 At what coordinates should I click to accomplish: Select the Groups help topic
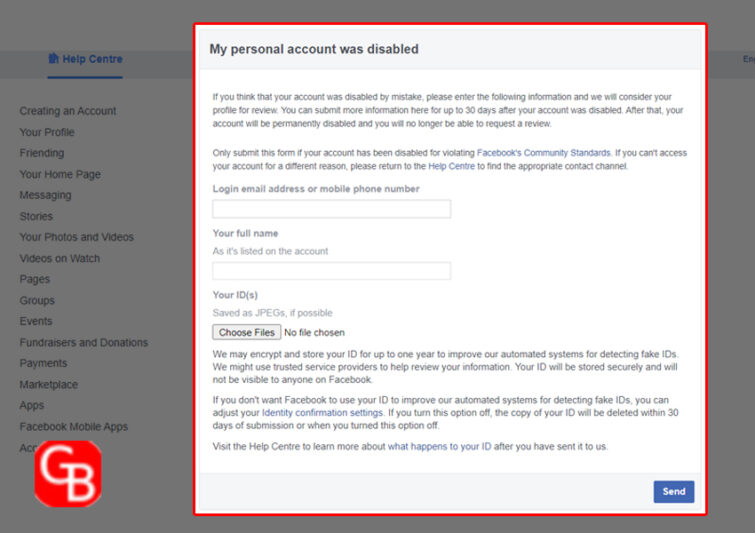click(x=37, y=300)
